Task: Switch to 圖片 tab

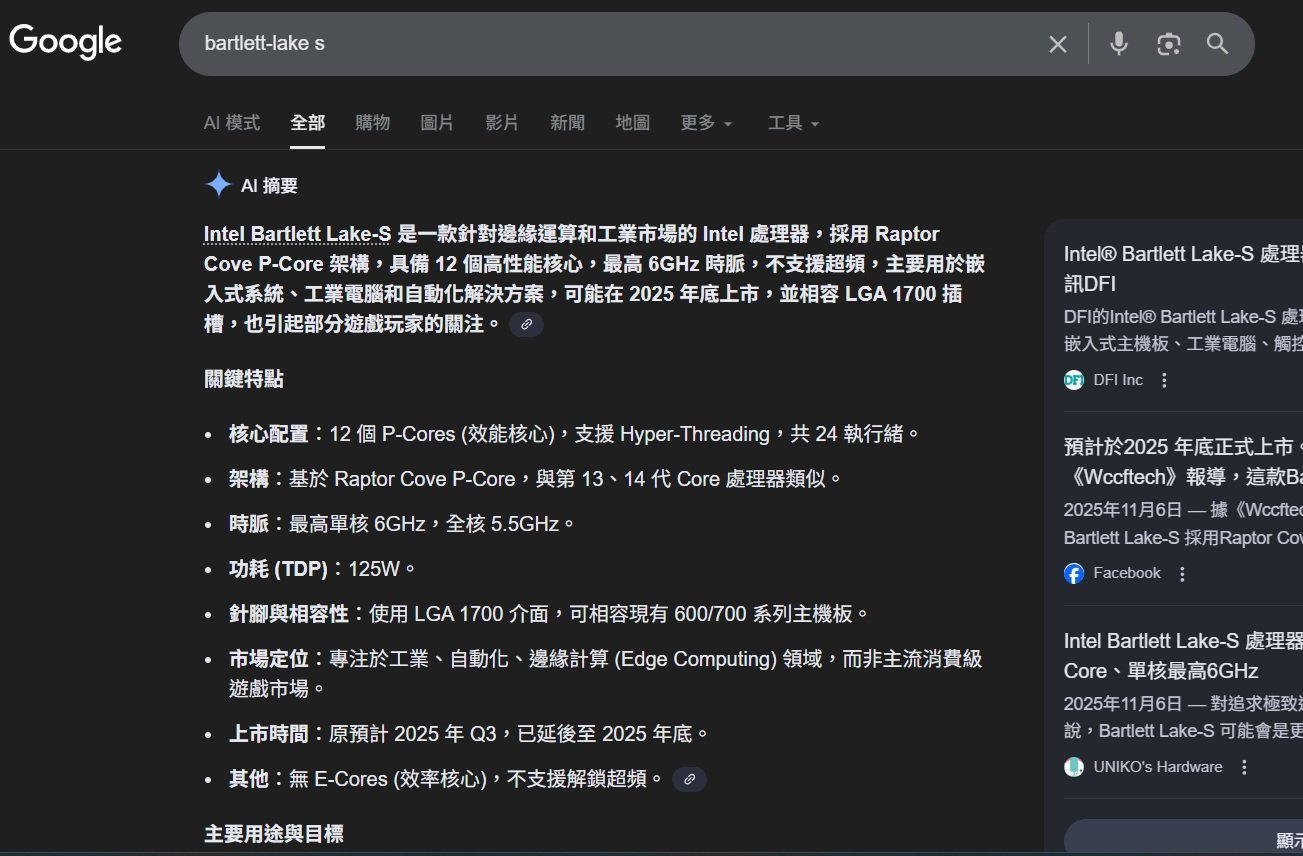Action: [x=437, y=123]
